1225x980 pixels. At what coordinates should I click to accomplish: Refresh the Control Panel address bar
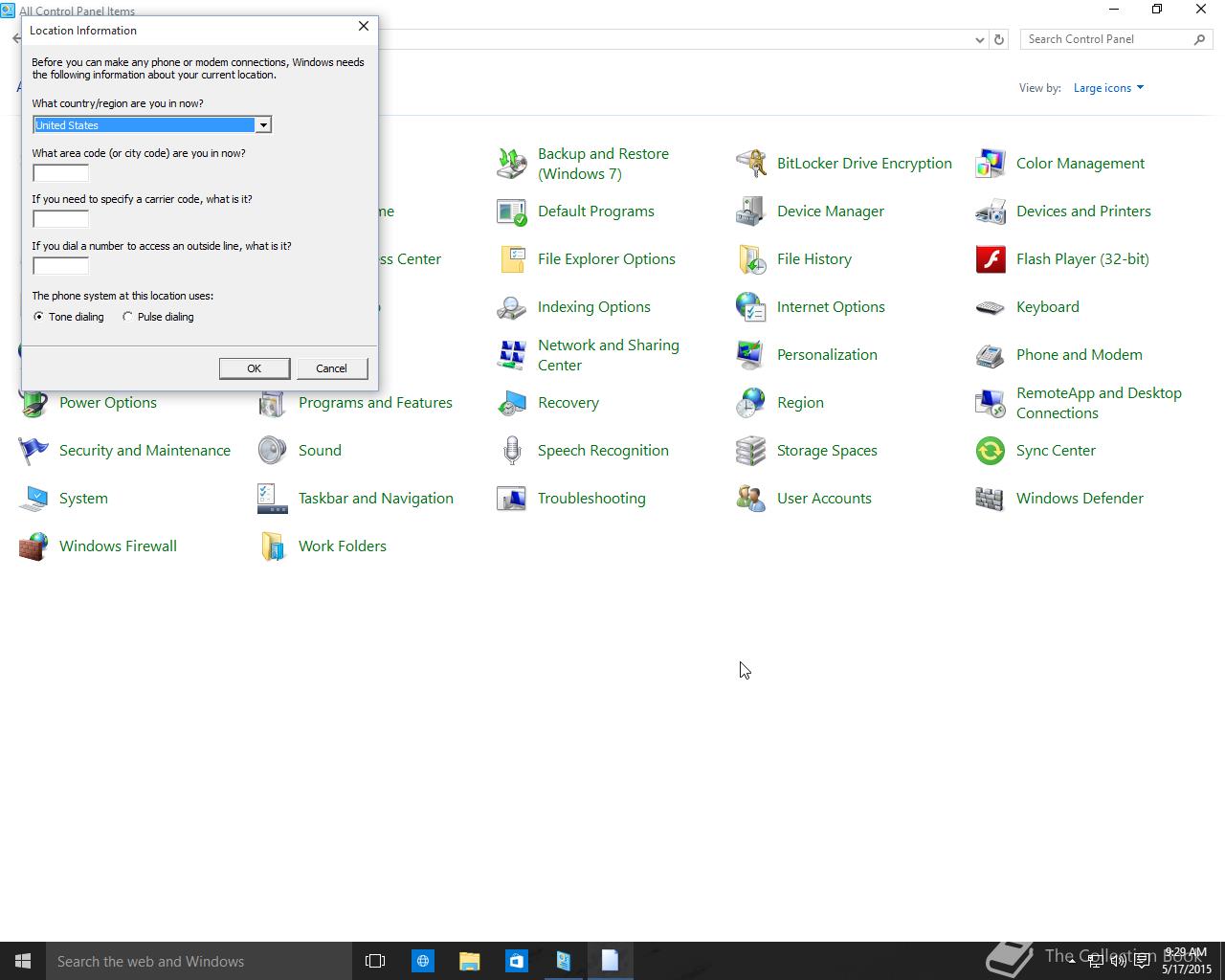click(999, 39)
